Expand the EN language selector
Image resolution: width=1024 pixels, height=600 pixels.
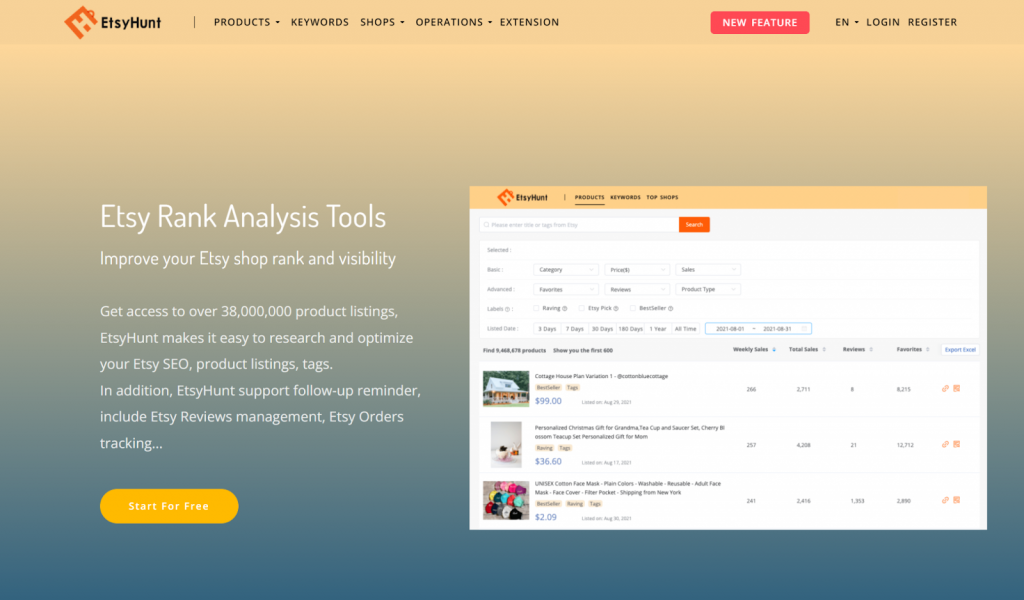pos(846,22)
